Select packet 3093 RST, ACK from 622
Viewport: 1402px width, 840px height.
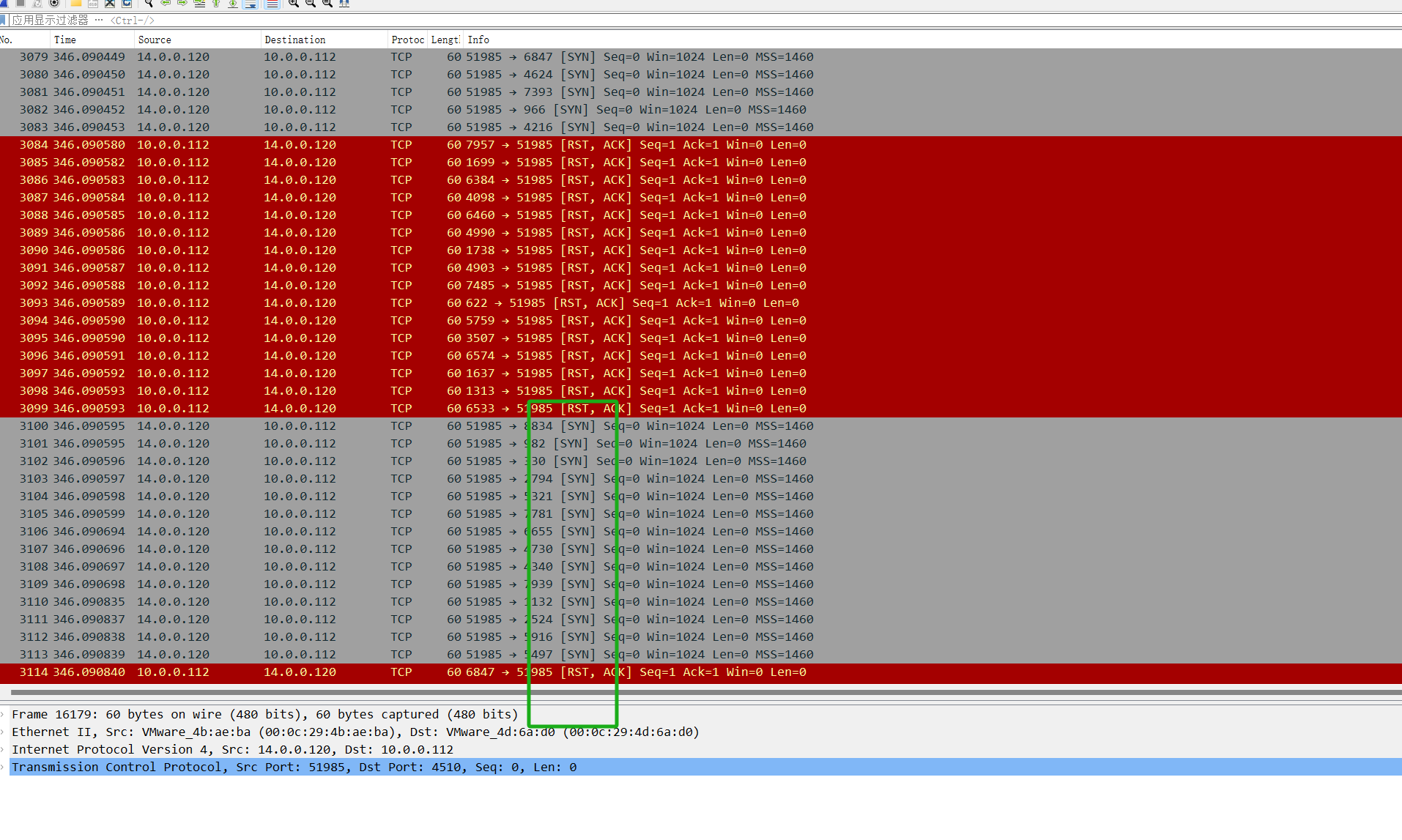pos(701,303)
